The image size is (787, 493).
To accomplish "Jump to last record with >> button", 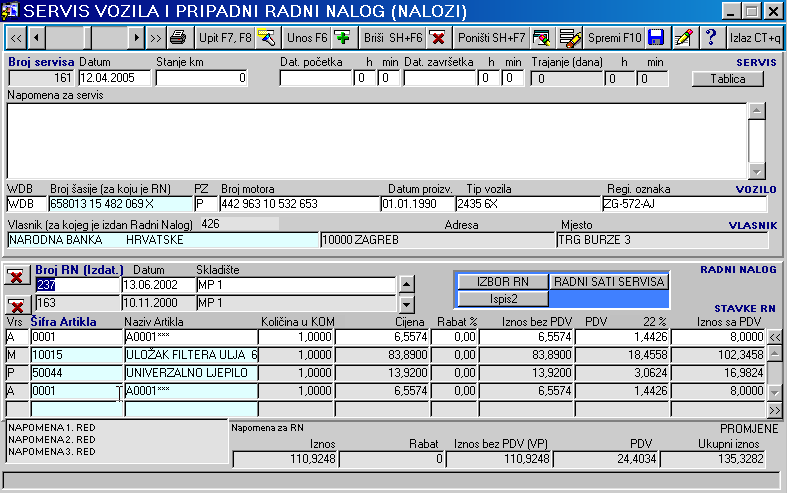I will pos(156,38).
